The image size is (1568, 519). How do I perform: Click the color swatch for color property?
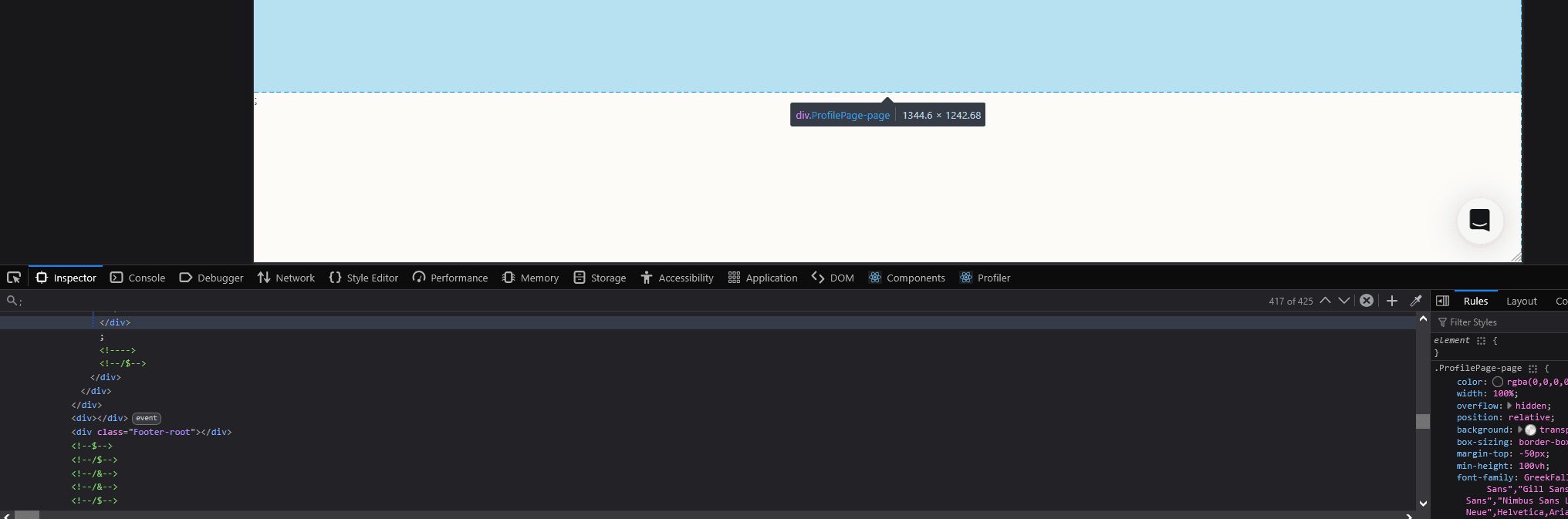(1498, 382)
